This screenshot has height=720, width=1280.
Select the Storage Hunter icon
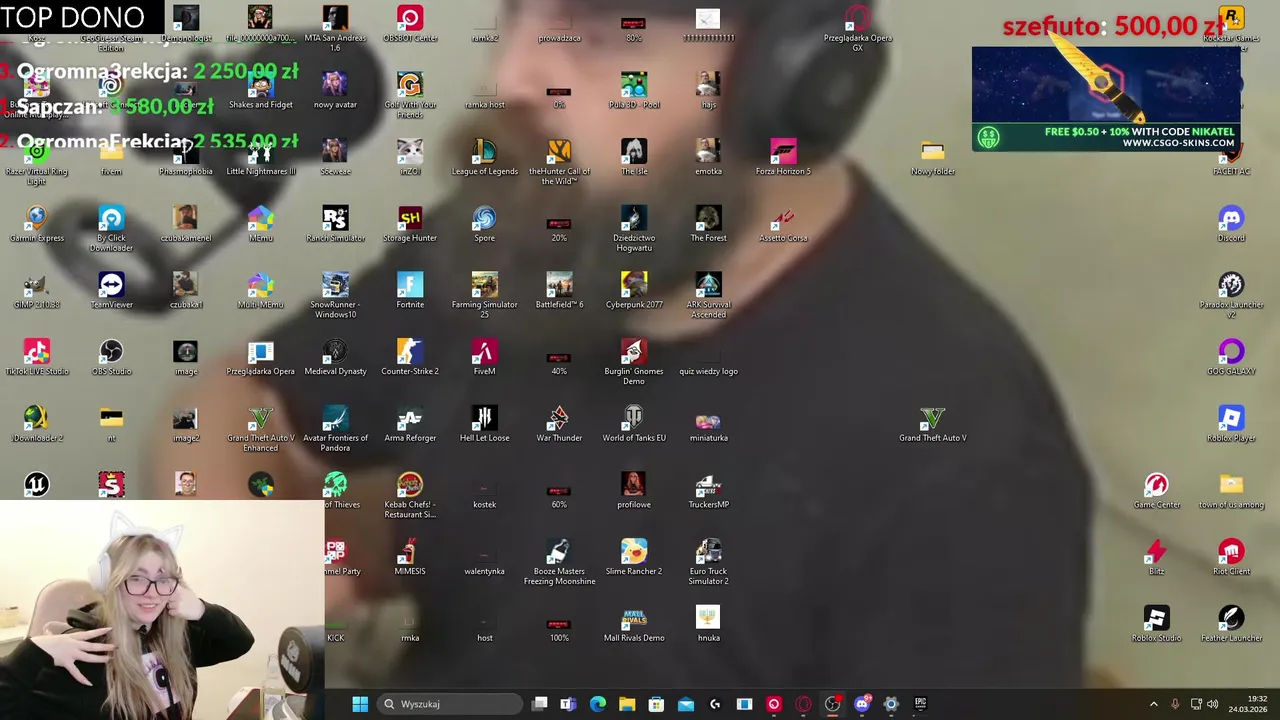click(x=410, y=224)
